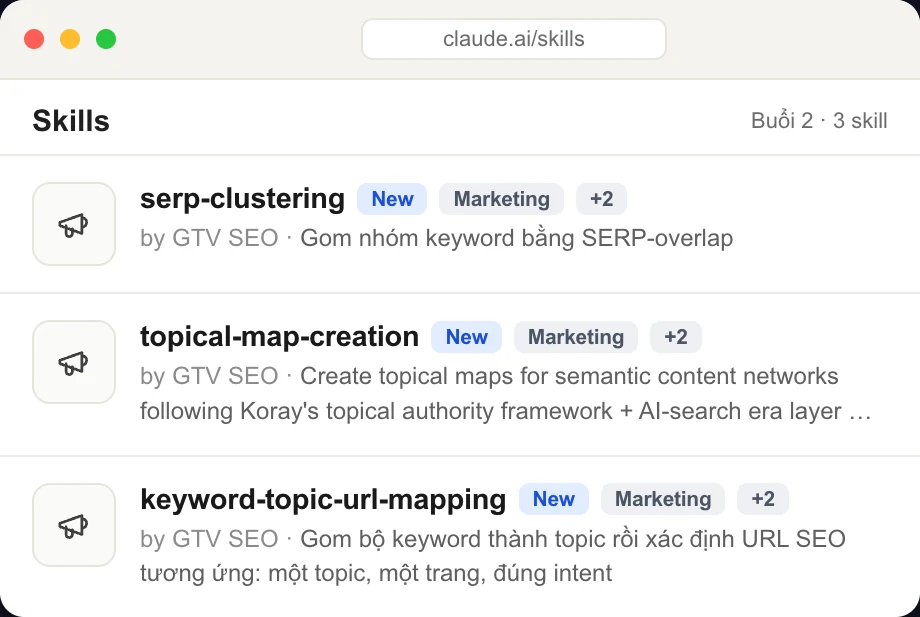Expand the +2 tags on serp-clustering

601,199
